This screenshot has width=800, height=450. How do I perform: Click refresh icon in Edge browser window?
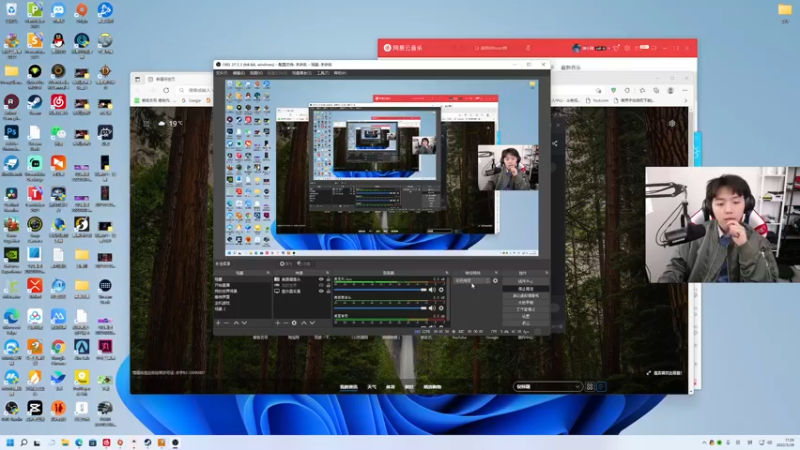[x=166, y=90]
